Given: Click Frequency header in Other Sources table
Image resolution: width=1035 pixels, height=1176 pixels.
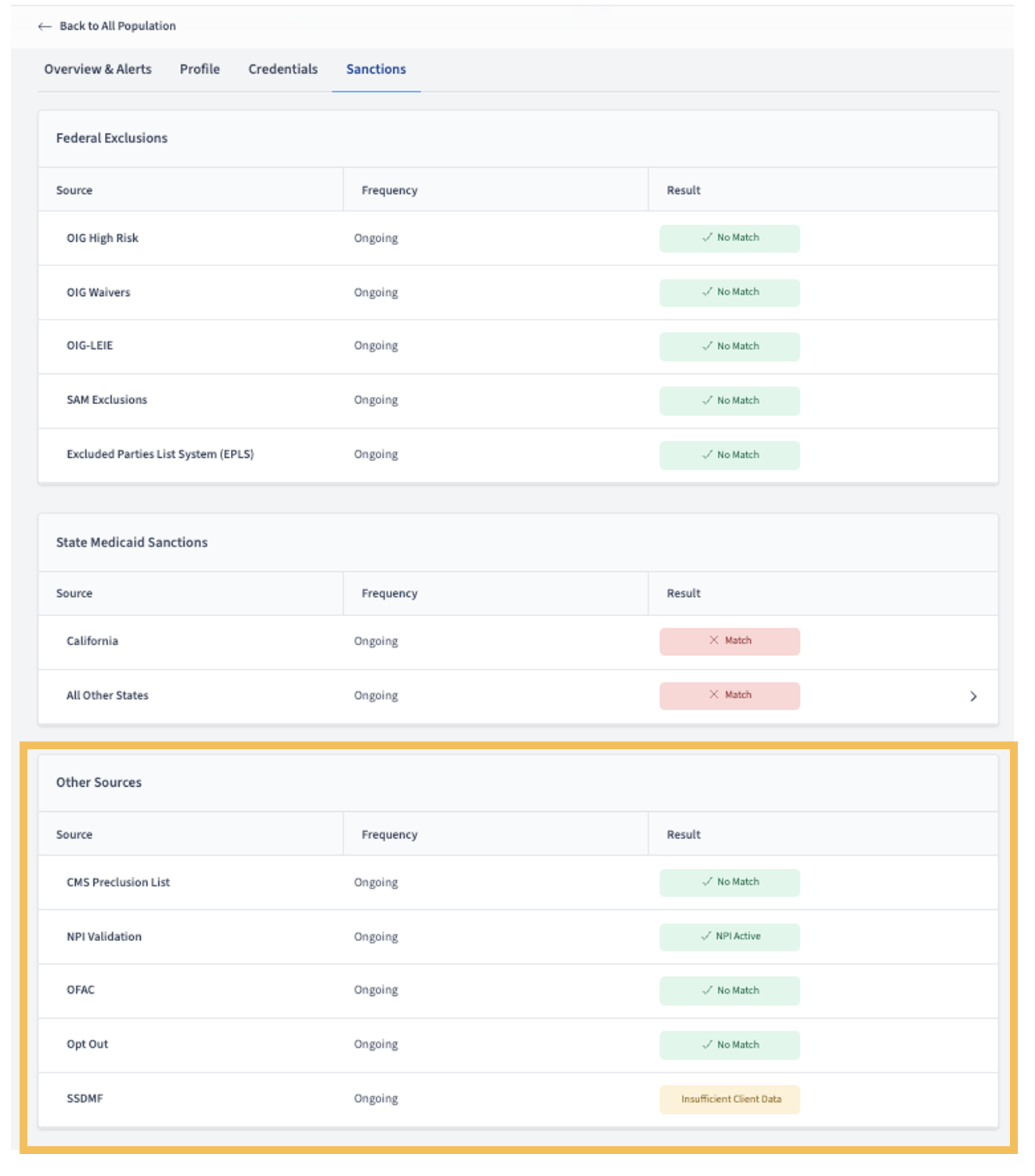Looking at the screenshot, I should pos(390,835).
